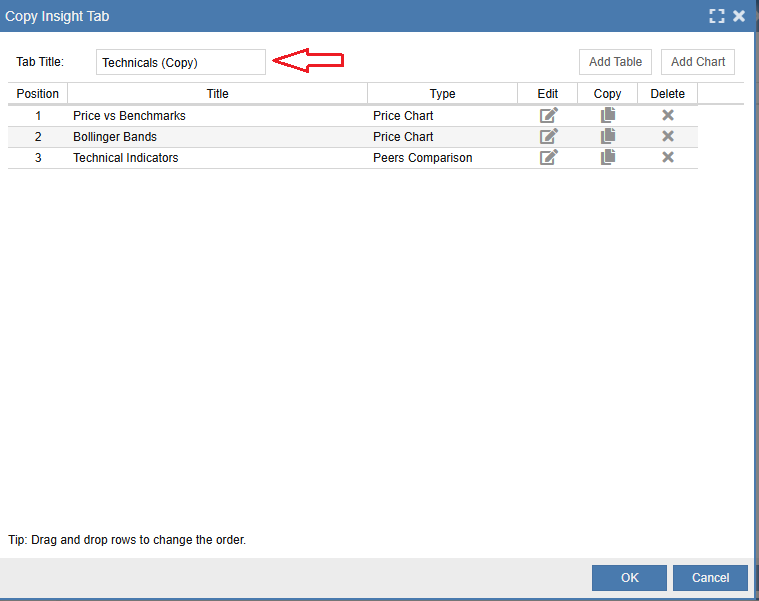The image size is (759, 601).
Task: Delete the Technical Indicators row
Action: coord(668,157)
